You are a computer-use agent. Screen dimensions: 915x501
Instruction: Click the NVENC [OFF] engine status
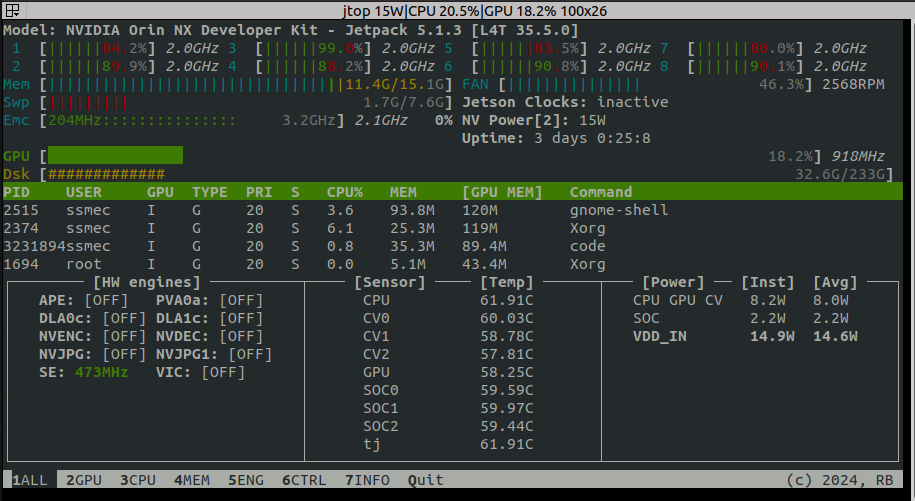(93, 337)
